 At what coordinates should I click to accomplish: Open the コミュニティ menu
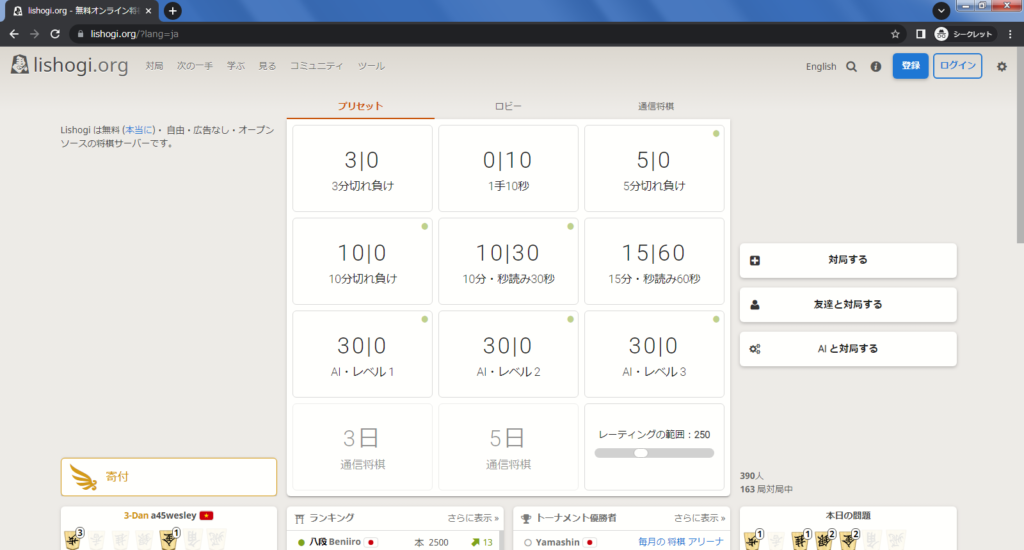pyautogui.click(x=316, y=66)
